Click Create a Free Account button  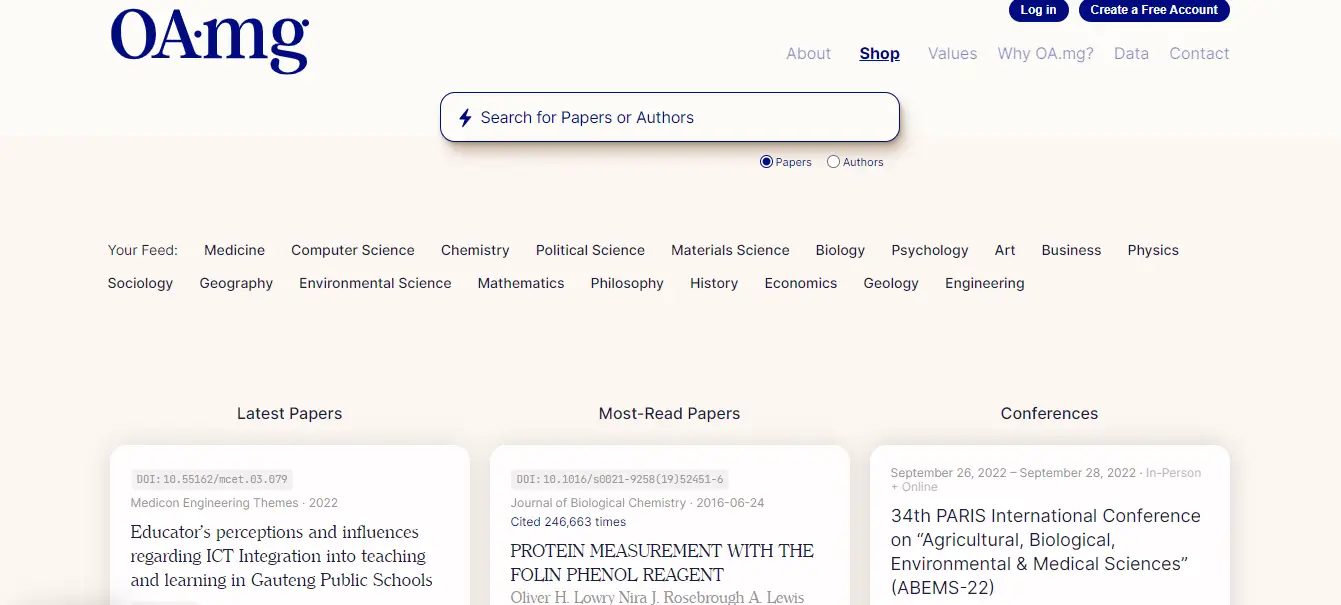tap(1154, 10)
